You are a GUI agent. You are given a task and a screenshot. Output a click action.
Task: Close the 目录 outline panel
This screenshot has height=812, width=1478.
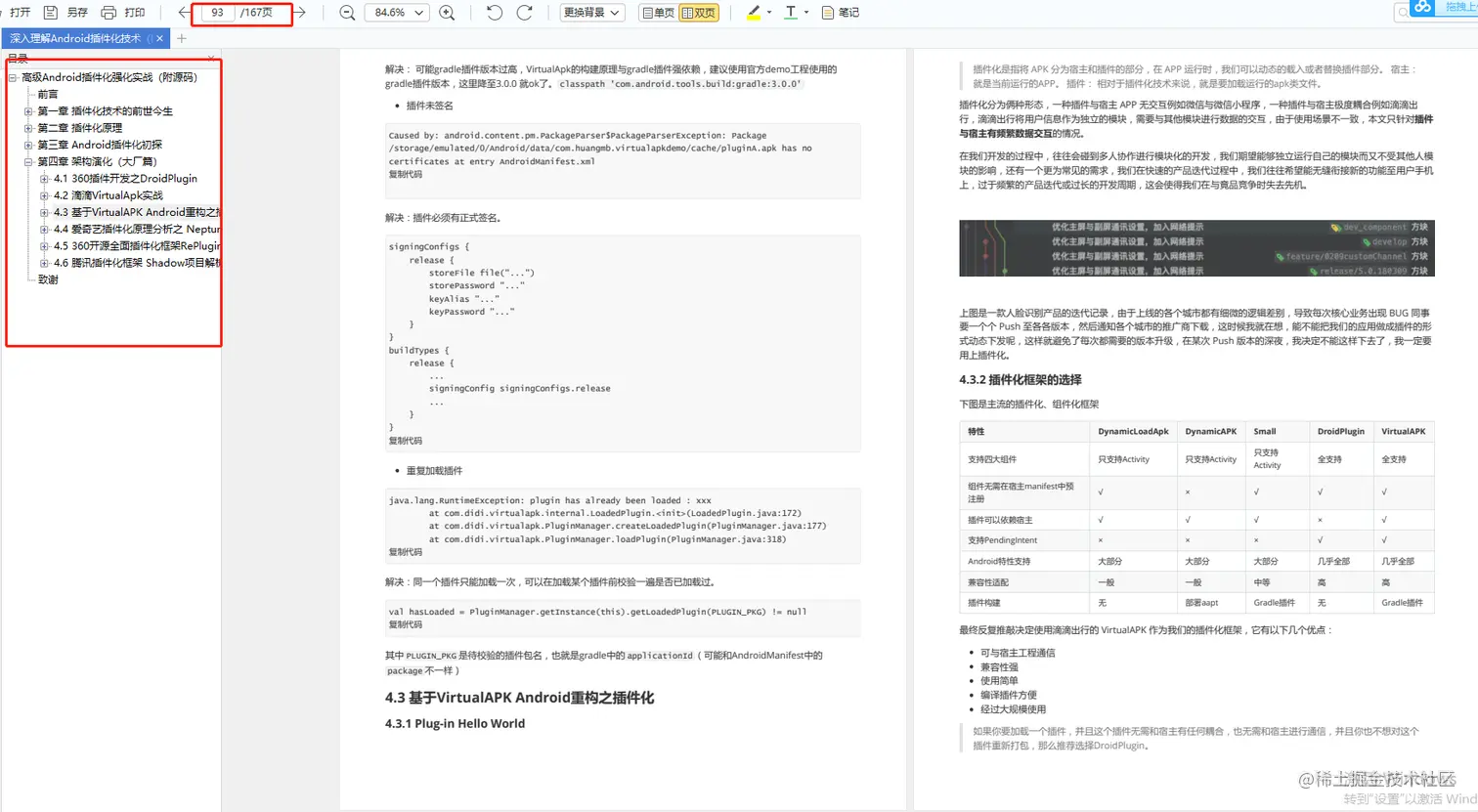[x=212, y=59]
